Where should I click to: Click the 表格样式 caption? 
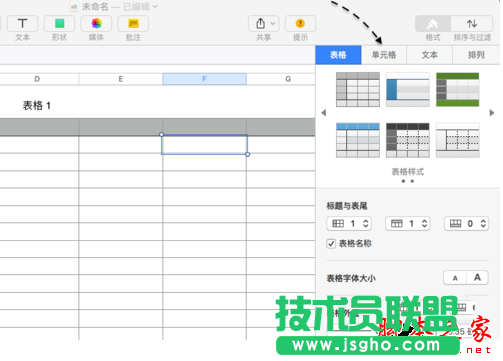coord(408,172)
